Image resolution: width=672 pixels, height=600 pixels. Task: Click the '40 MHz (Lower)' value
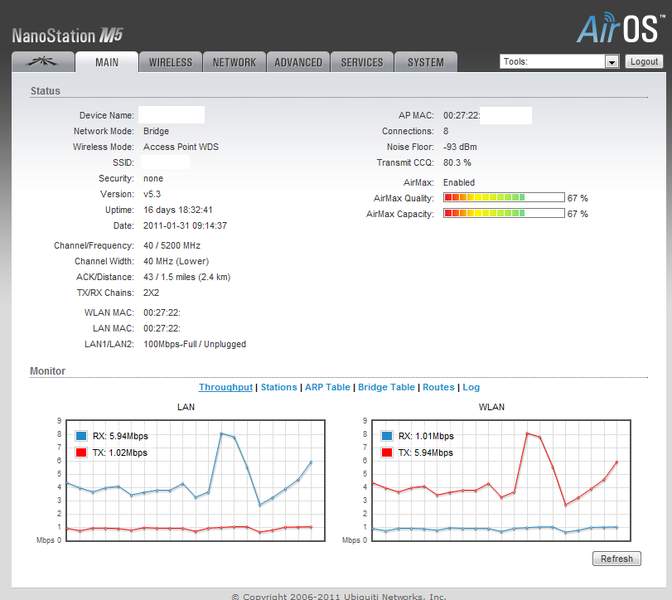176,261
